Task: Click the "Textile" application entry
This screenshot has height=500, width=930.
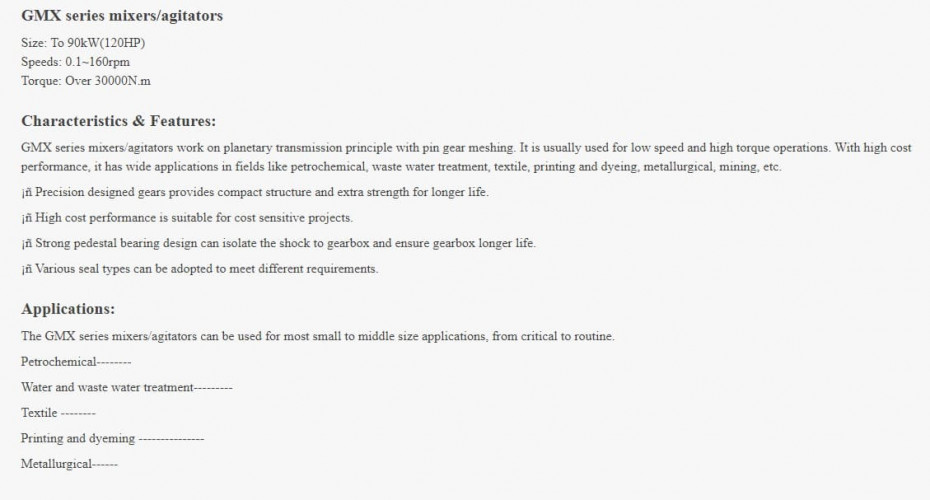Action: (58, 412)
